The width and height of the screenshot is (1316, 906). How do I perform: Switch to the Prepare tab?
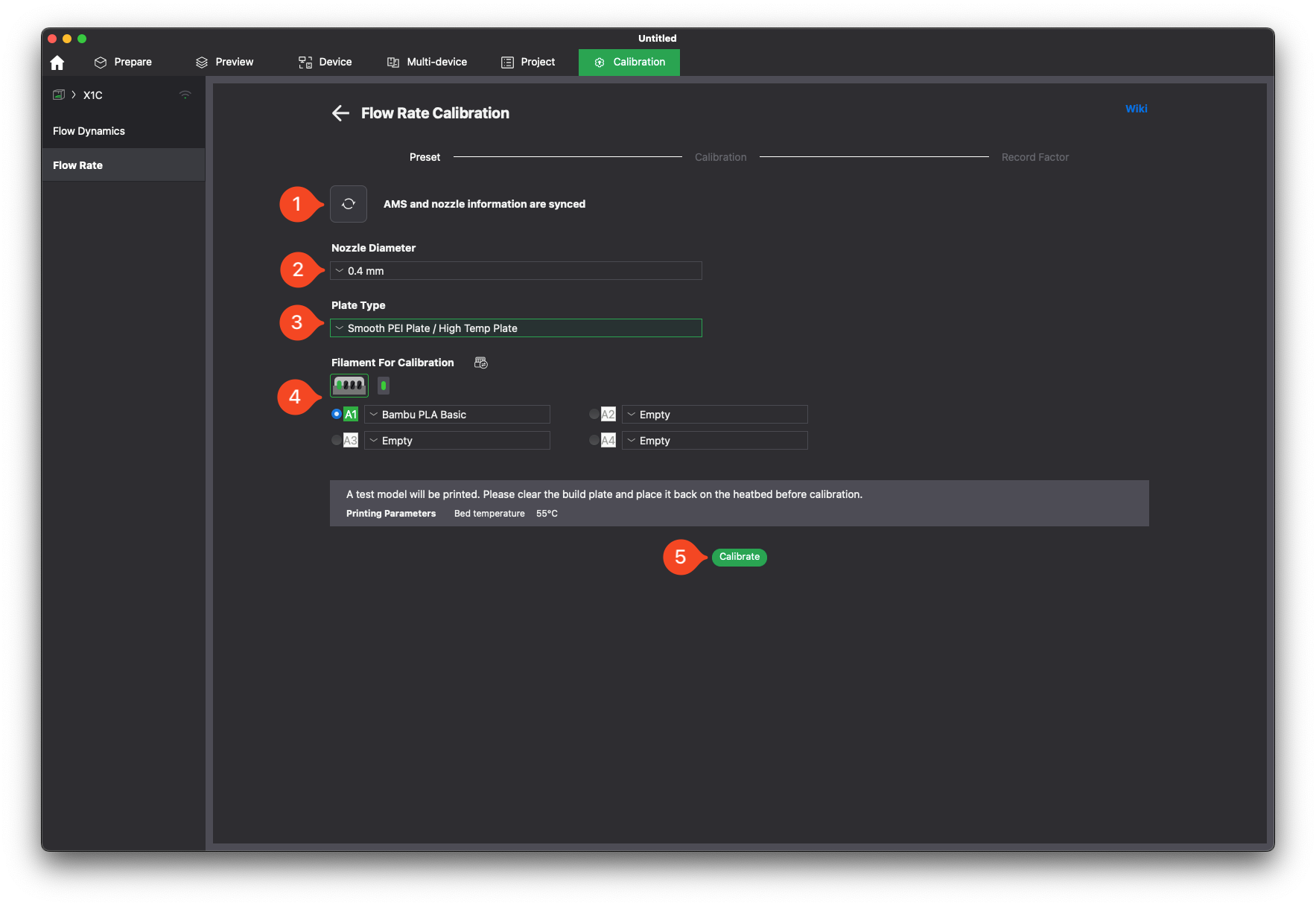[x=123, y=63]
